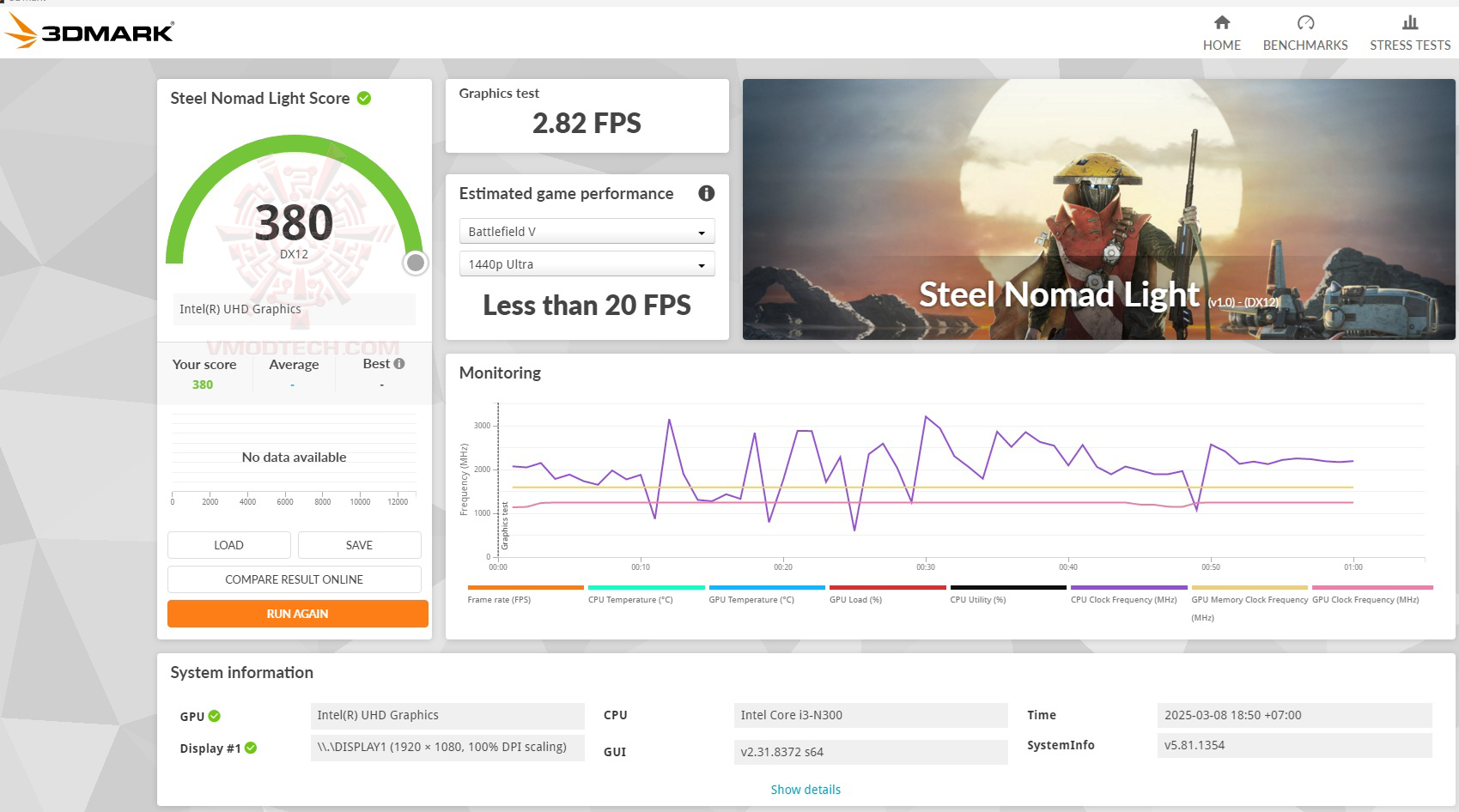Click the green checkmark next to GPU

215,716
